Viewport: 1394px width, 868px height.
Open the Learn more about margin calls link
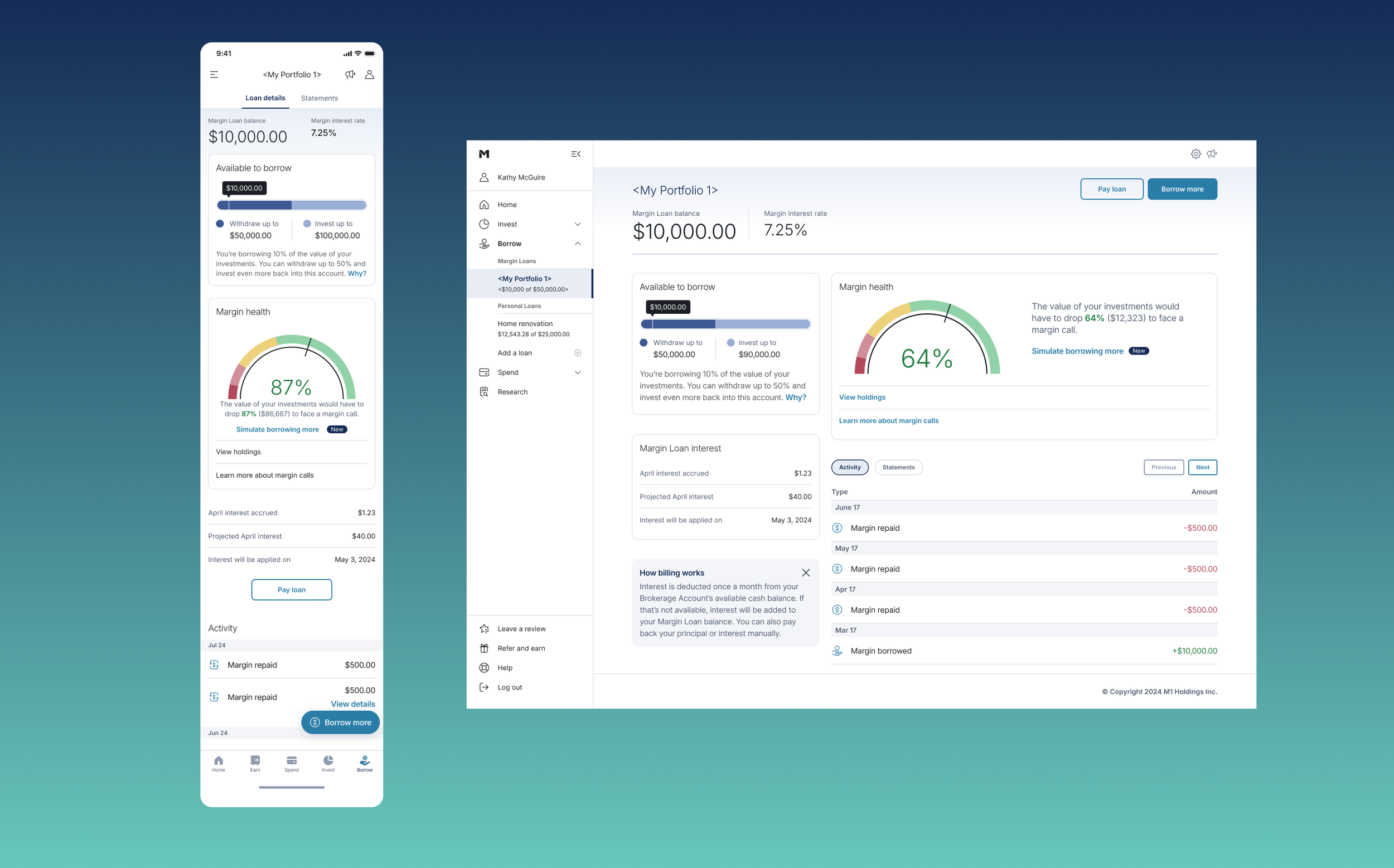pos(888,421)
